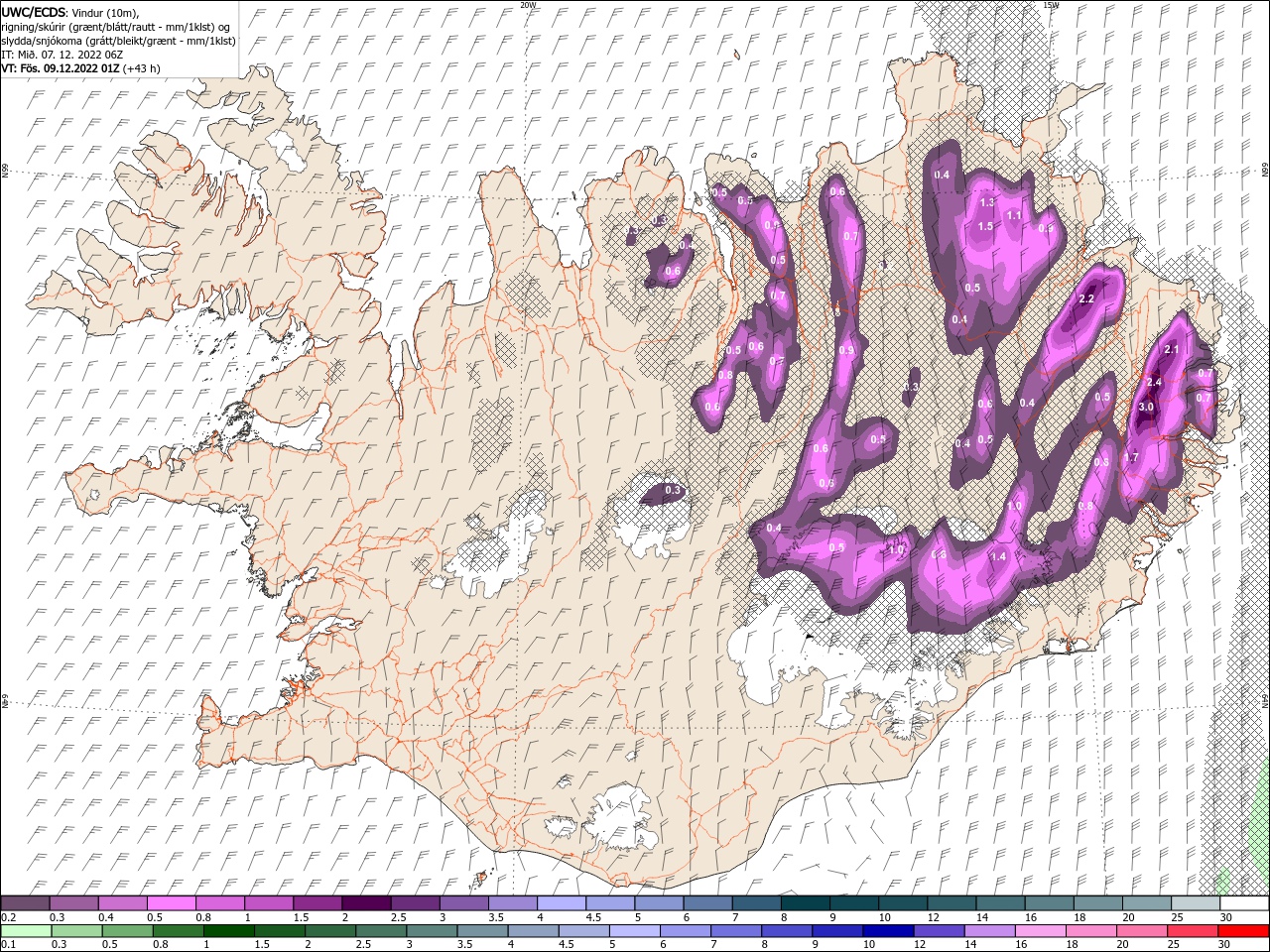Click the dark teal 8 swatch in snow legend
This screenshot has width=1270, height=952.
[x=806, y=903]
